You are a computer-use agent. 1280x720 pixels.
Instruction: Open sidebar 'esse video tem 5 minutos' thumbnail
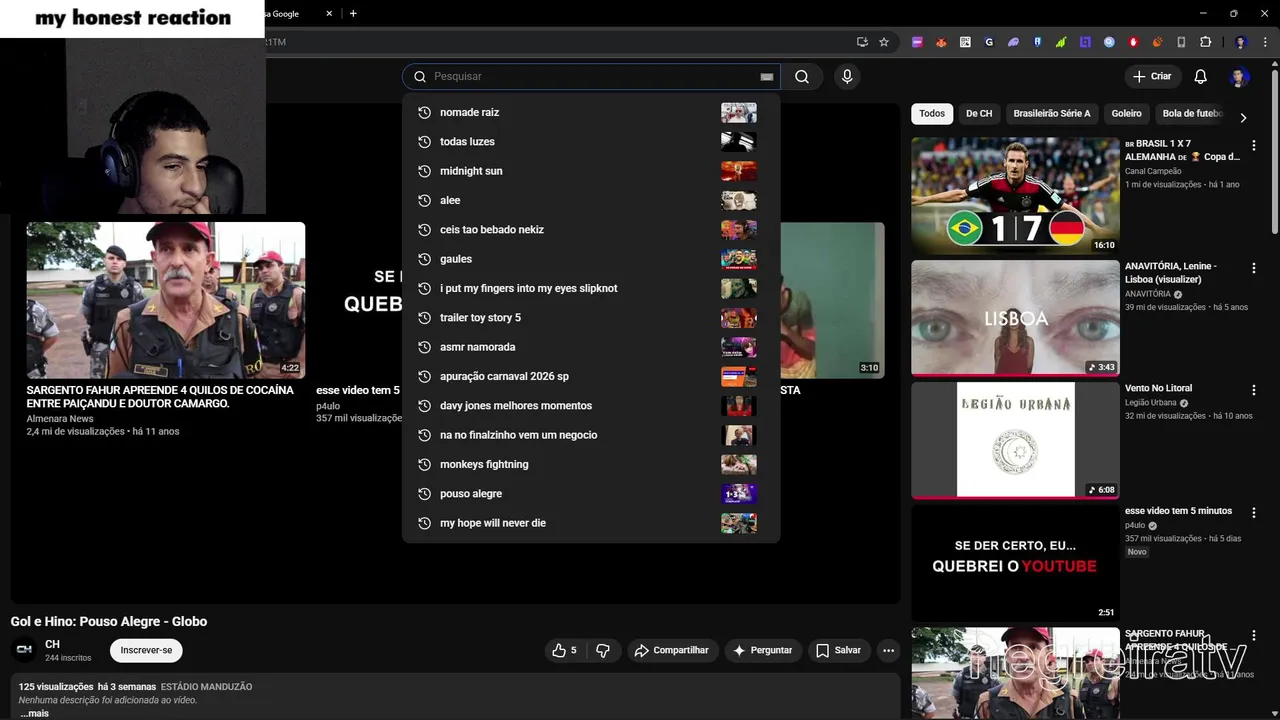pos(1015,563)
